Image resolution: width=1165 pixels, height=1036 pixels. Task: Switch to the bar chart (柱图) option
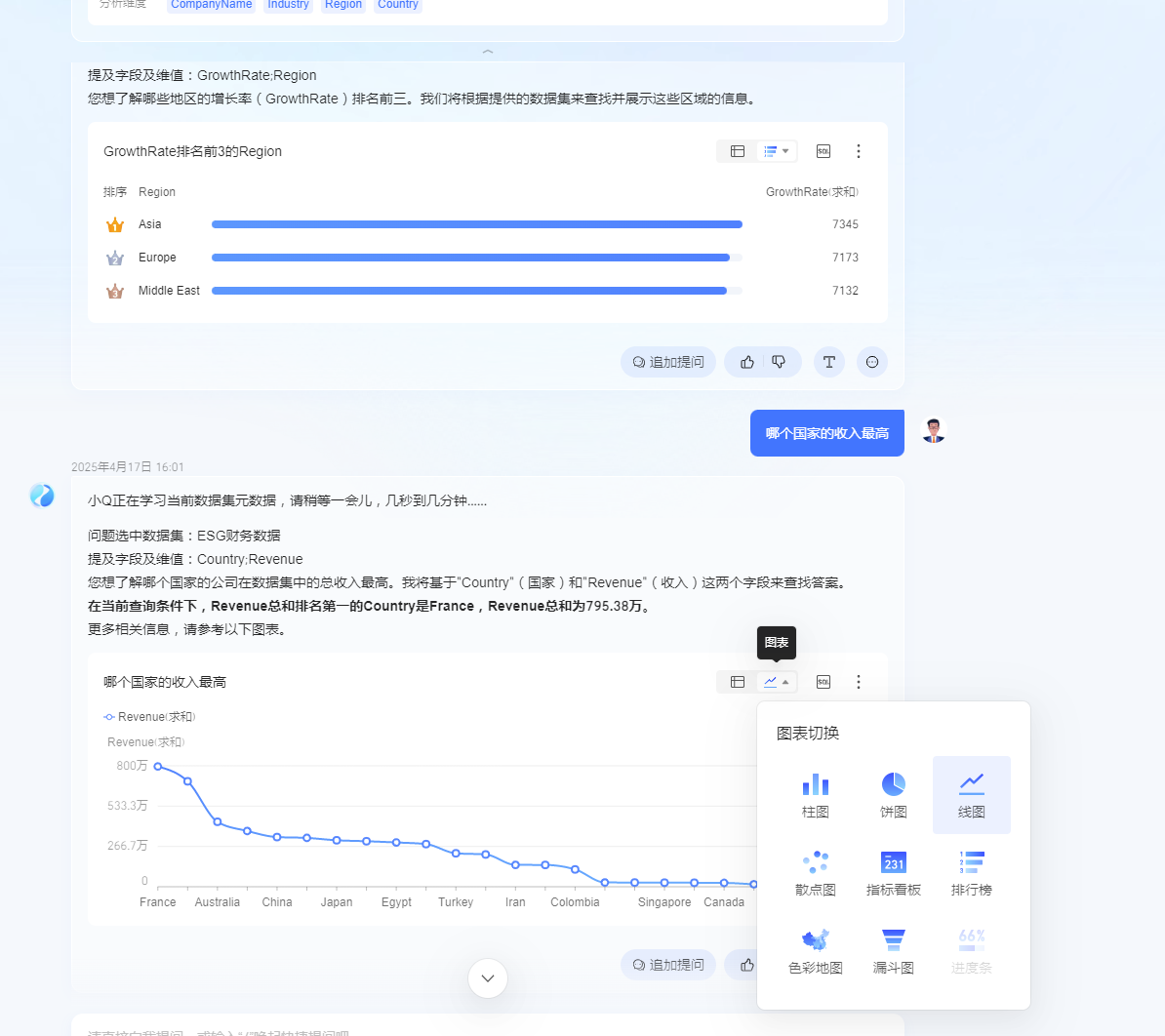[815, 795]
